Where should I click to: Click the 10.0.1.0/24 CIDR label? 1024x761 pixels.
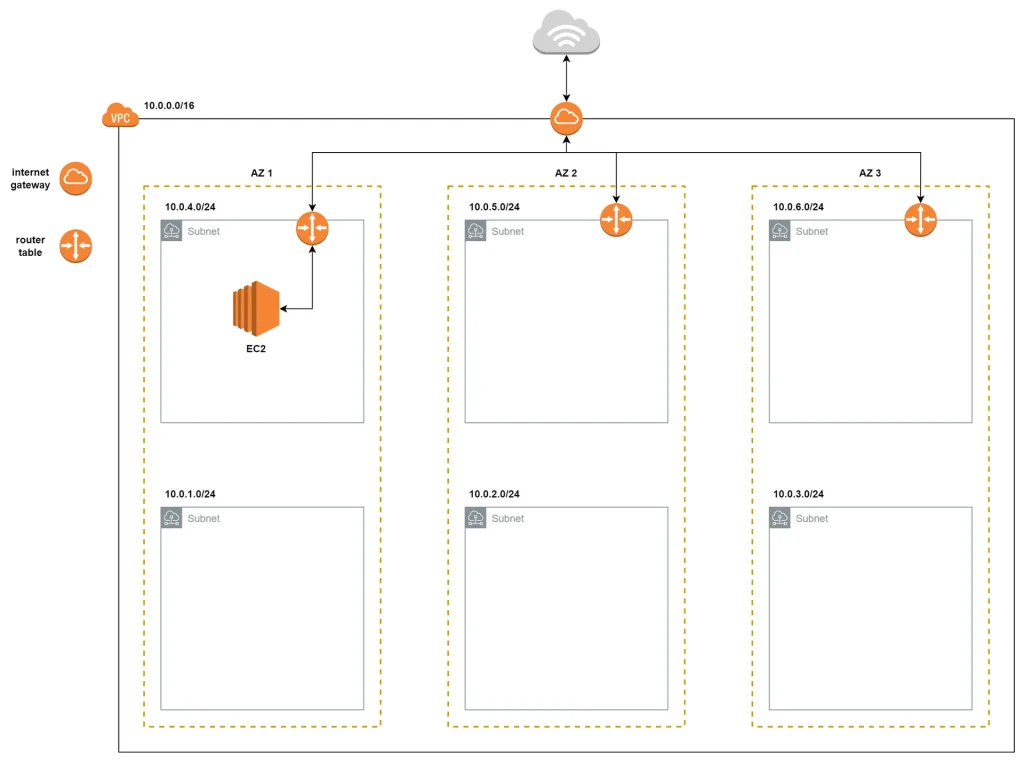(x=190, y=494)
